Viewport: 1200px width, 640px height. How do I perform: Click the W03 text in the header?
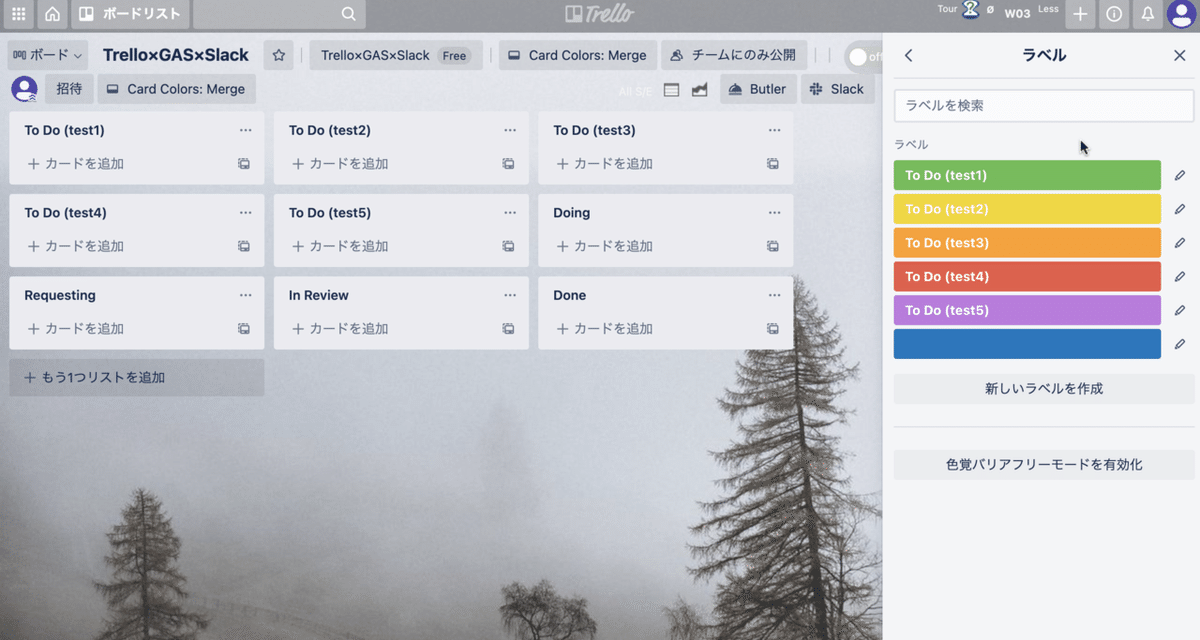(x=1017, y=14)
